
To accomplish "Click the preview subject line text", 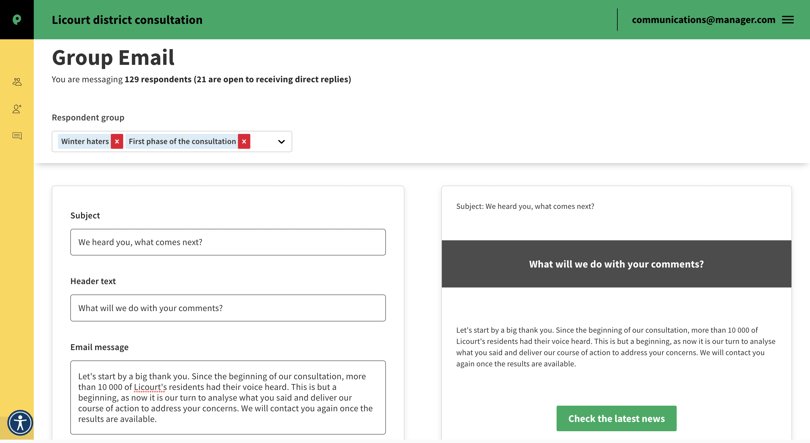I will point(525,206).
